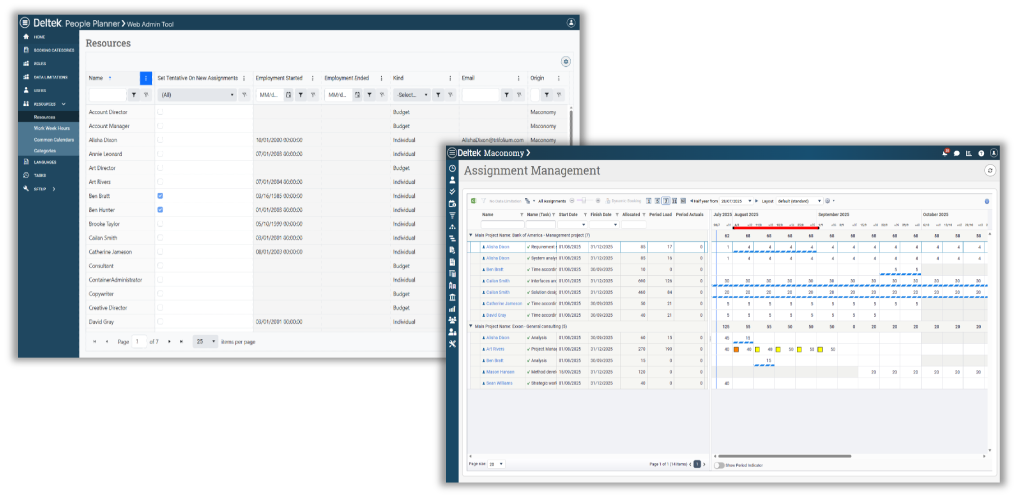Click the Home icon in People Planner sidebar
This screenshot has height=500, width=1017.
point(26,37)
